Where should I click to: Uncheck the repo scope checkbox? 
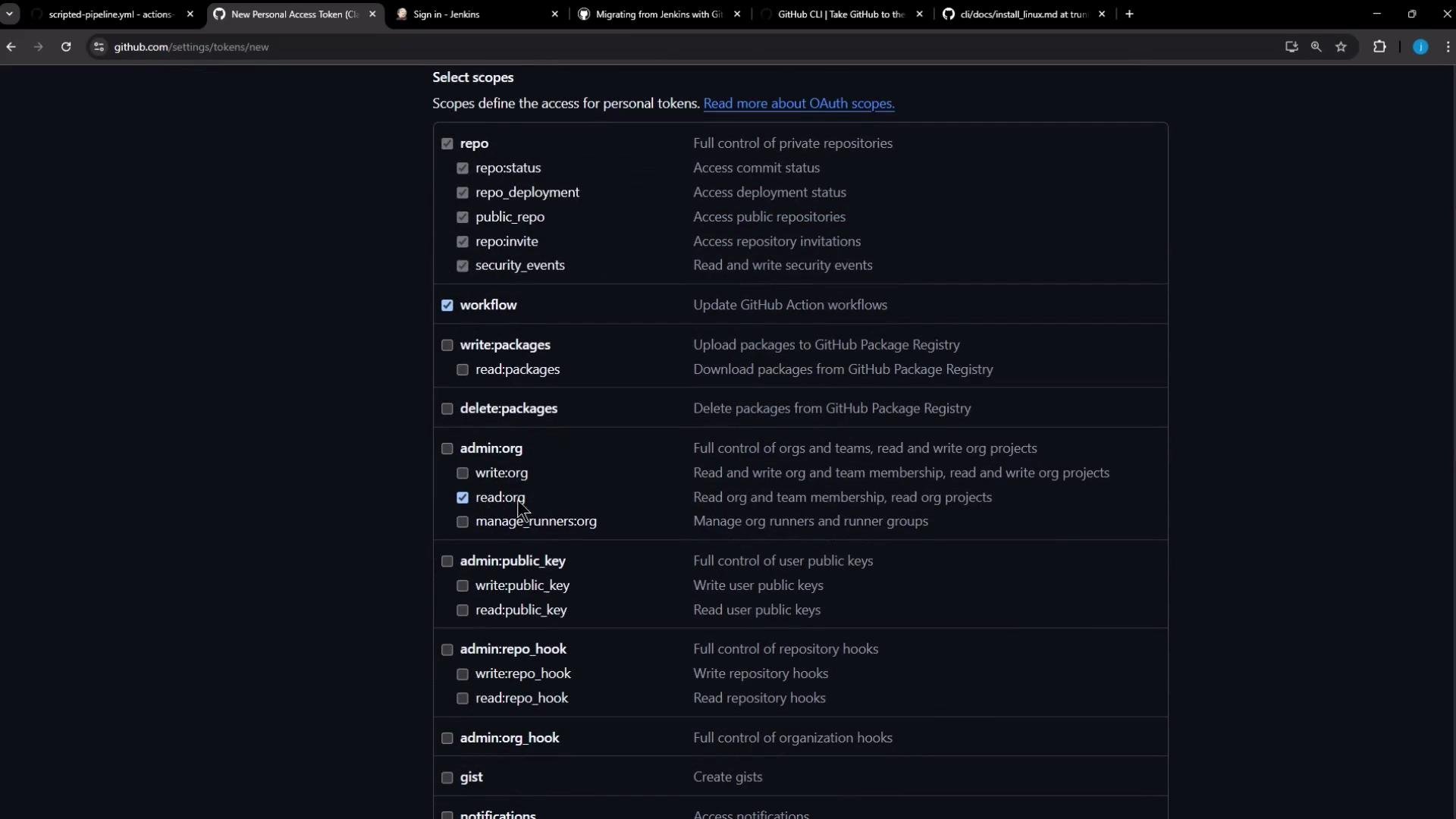[447, 144]
